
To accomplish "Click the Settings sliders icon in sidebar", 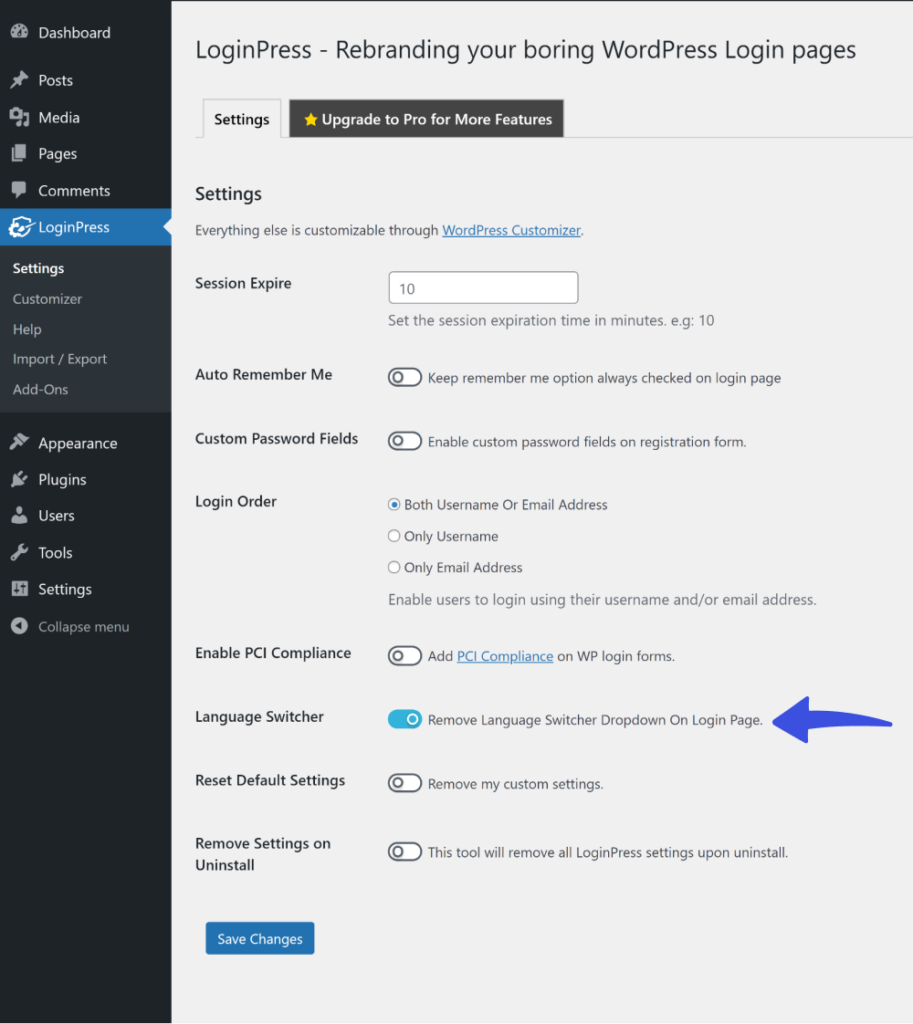I will (x=20, y=588).
